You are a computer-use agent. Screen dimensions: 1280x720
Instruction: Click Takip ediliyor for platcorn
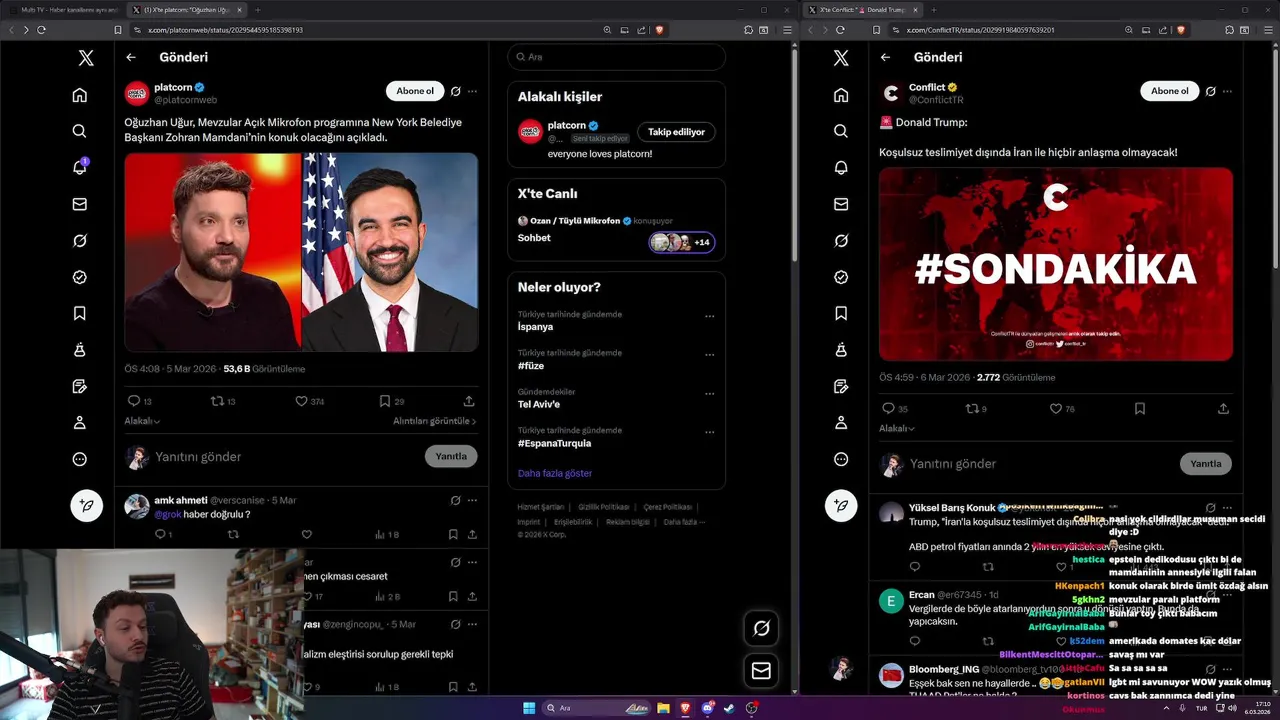(x=676, y=132)
